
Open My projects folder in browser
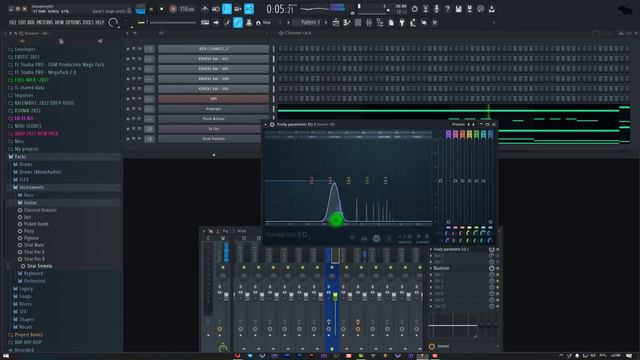coord(27,149)
